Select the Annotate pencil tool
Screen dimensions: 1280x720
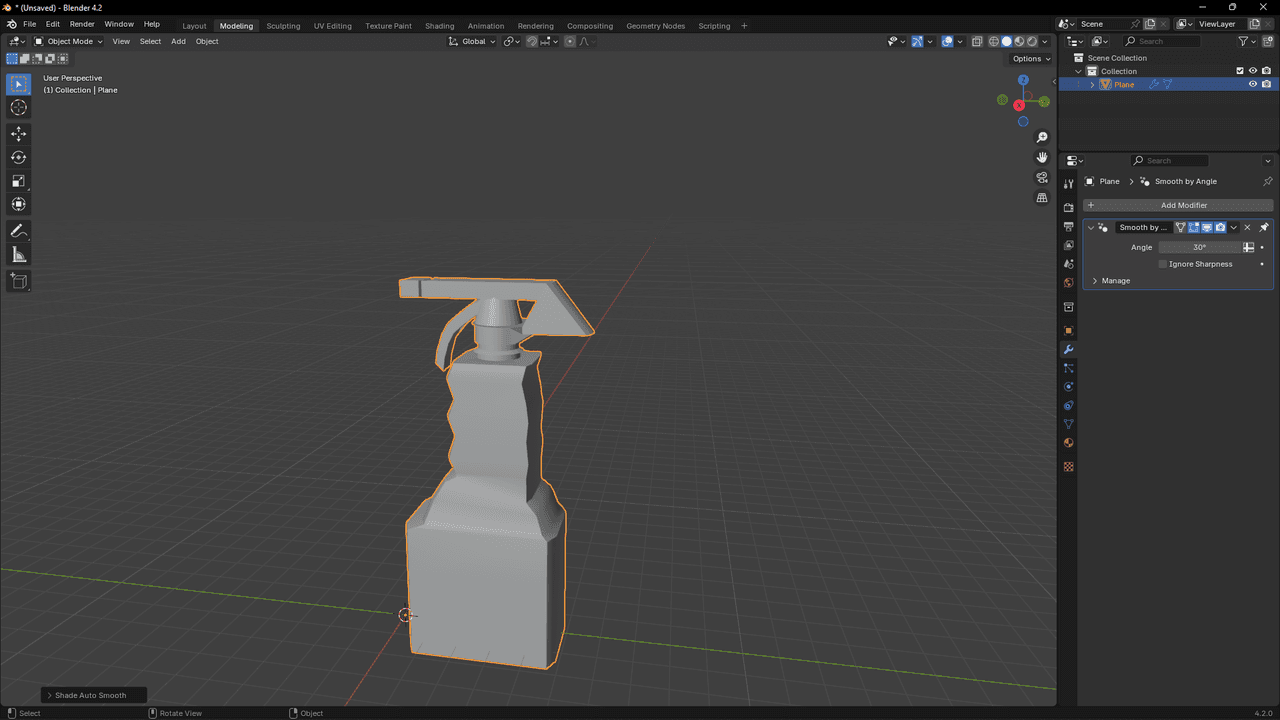click(18, 231)
